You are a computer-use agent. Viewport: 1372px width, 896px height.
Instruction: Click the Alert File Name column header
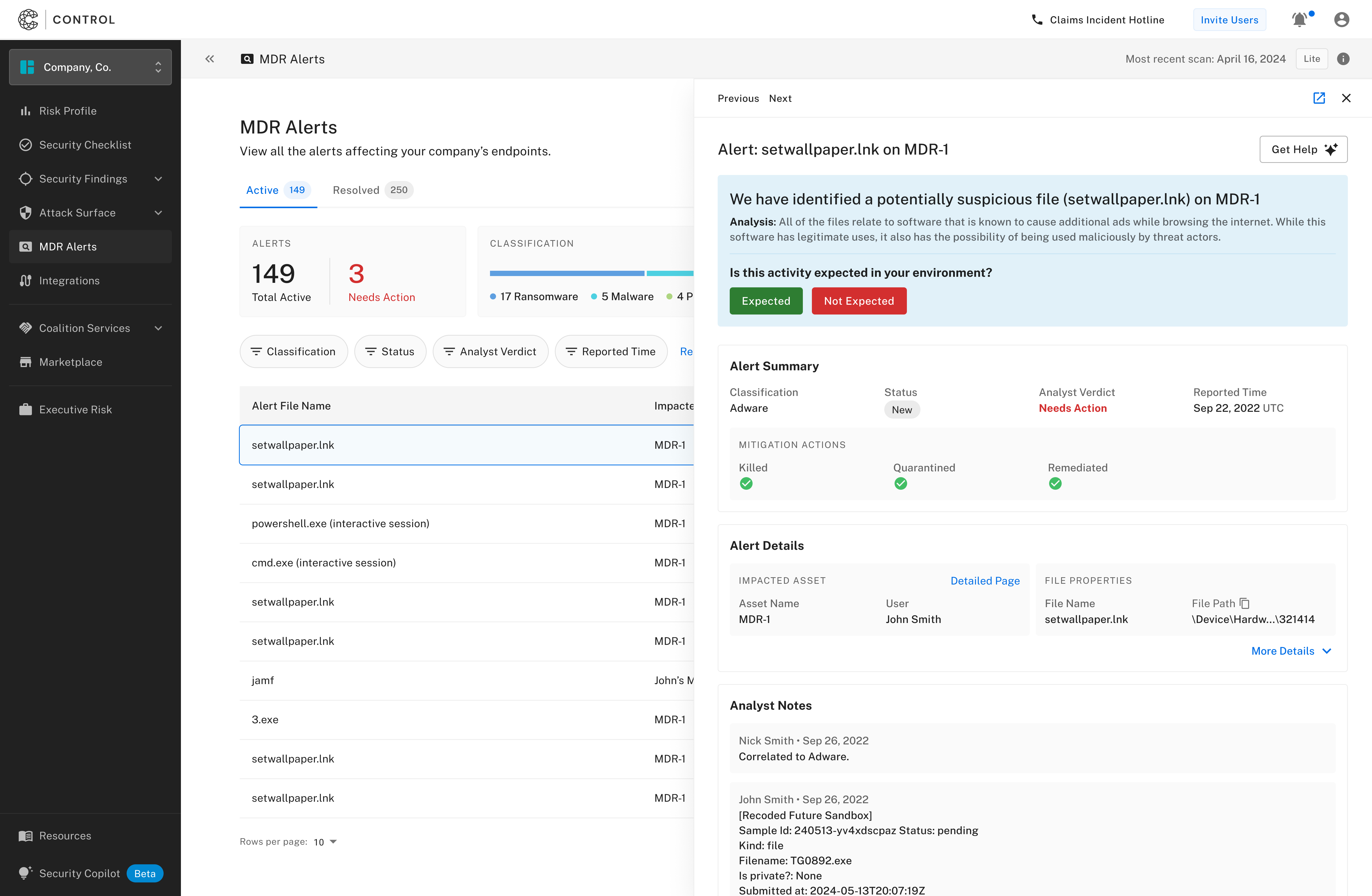pos(291,406)
